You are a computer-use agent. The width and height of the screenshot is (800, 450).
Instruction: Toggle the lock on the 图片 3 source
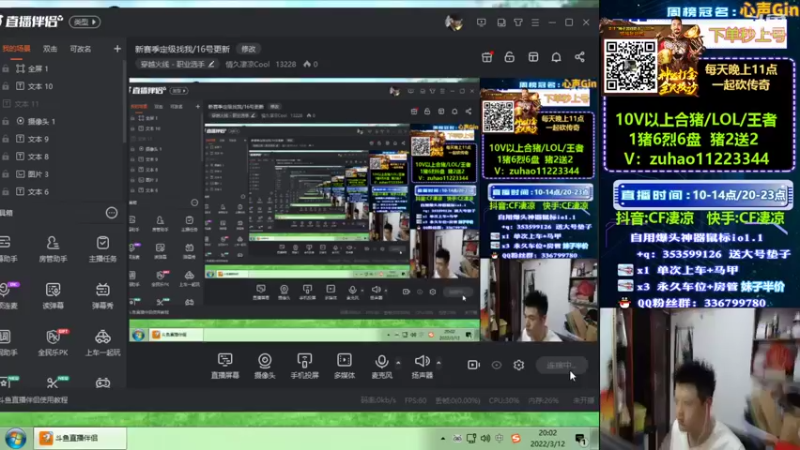click(6, 174)
